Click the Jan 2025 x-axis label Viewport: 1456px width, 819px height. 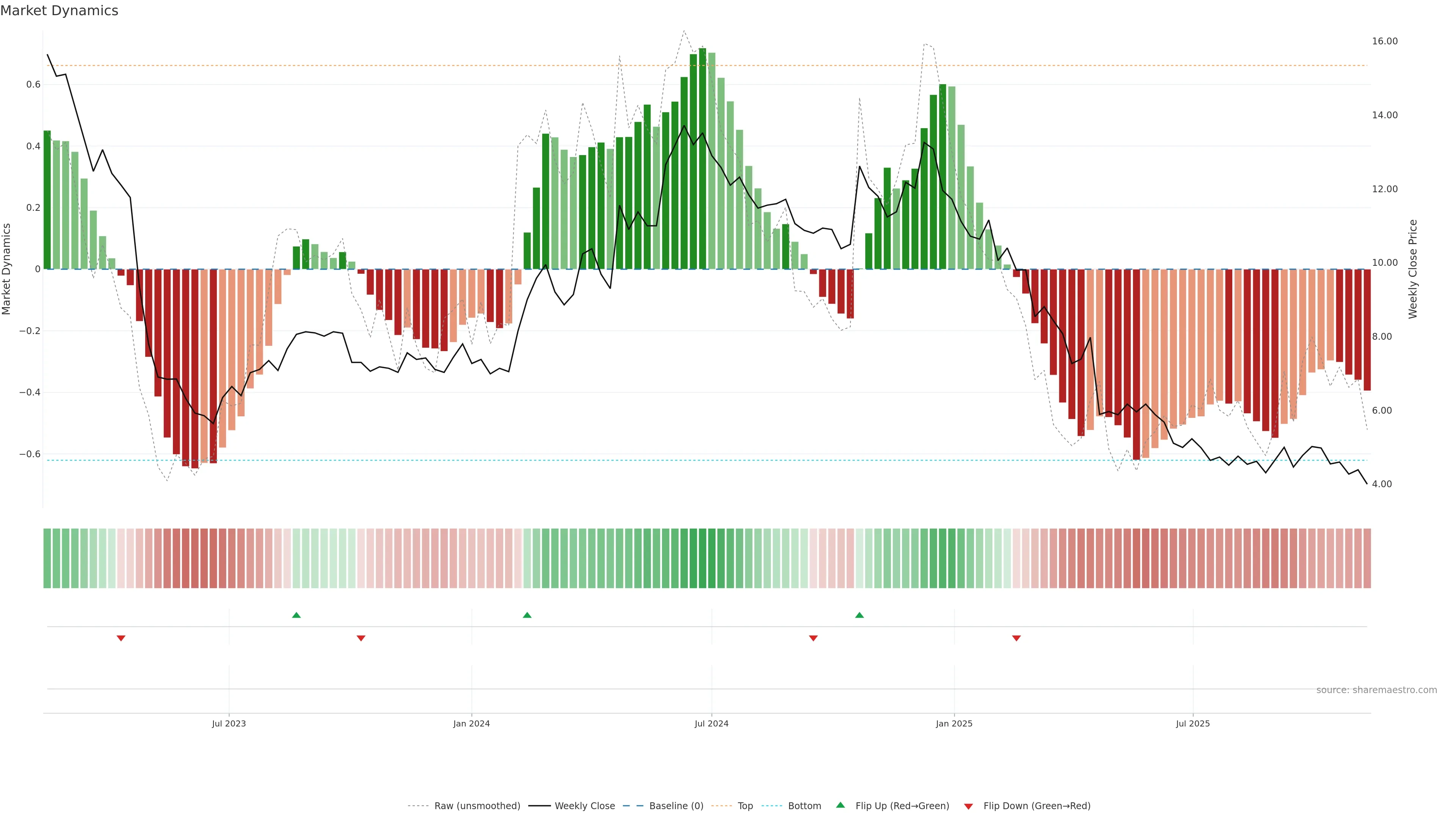pyautogui.click(x=954, y=723)
